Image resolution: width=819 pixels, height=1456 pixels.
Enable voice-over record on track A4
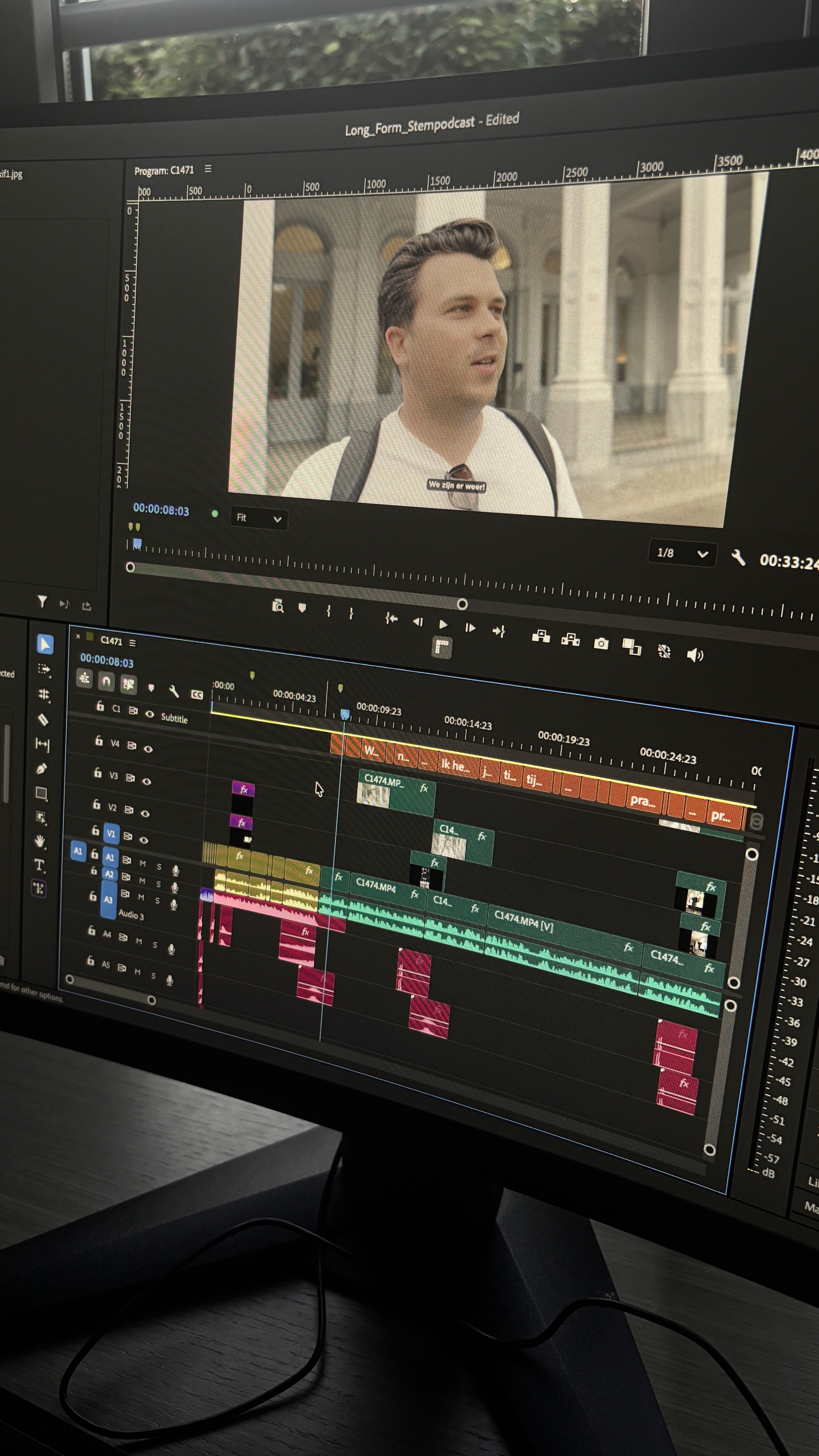coord(171,948)
